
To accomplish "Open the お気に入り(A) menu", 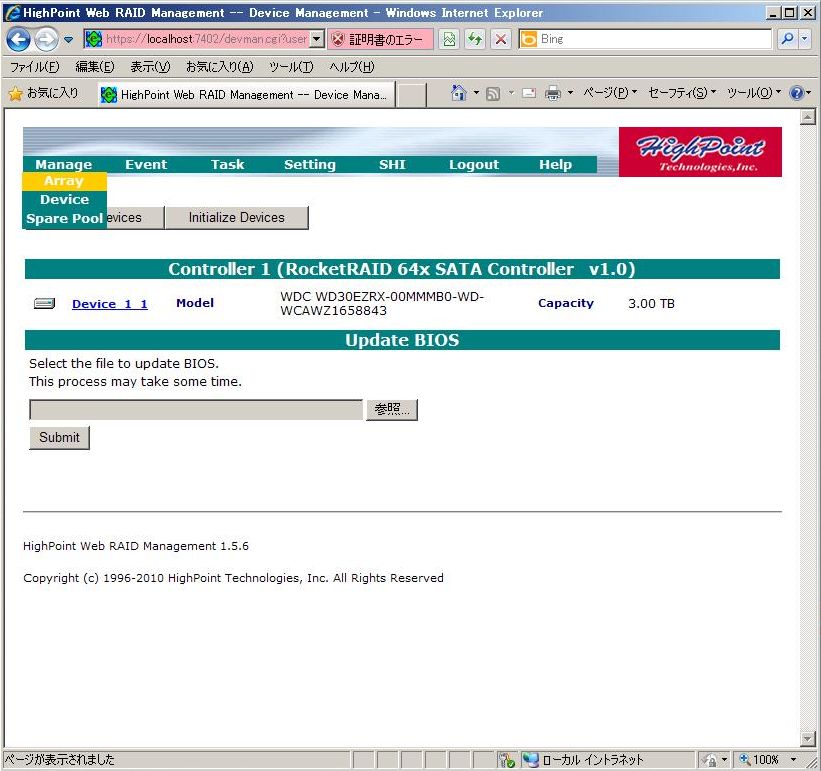I will (x=219, y=66).
